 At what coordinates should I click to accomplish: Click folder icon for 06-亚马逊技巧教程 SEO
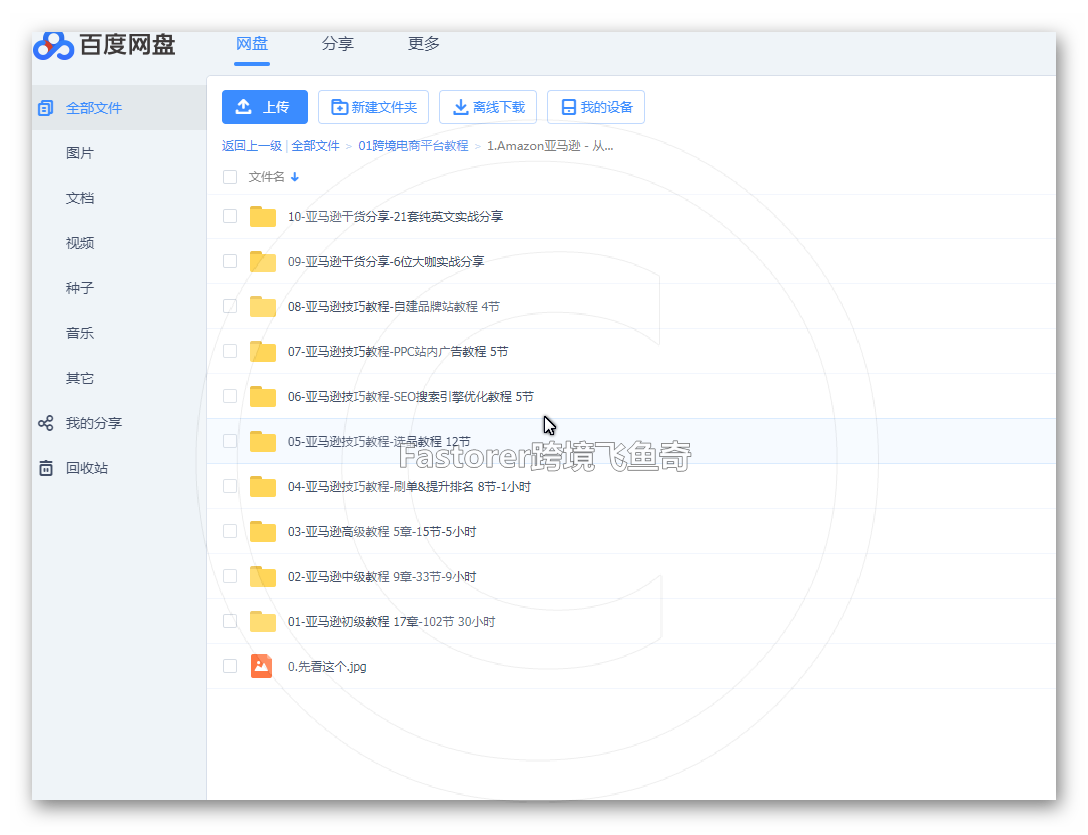(263, 396)
